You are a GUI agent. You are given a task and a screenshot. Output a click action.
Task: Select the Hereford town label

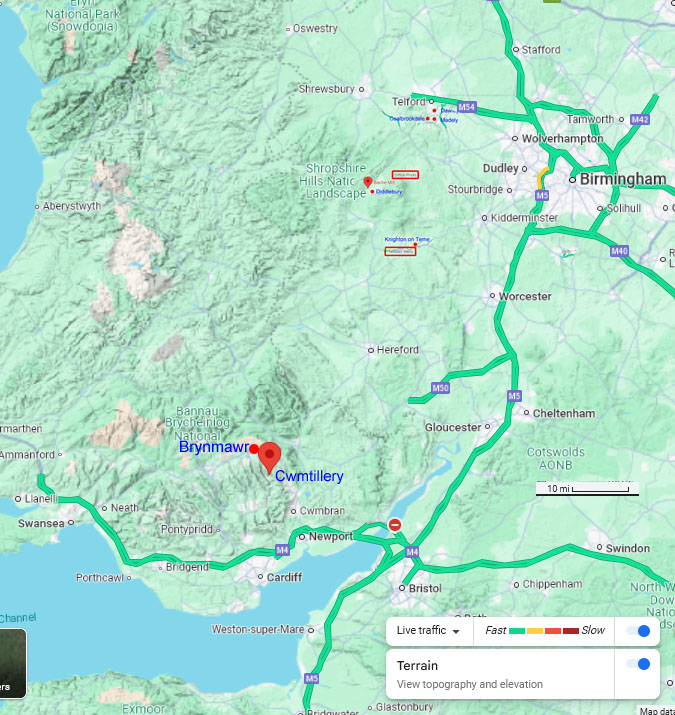[398, 350]
